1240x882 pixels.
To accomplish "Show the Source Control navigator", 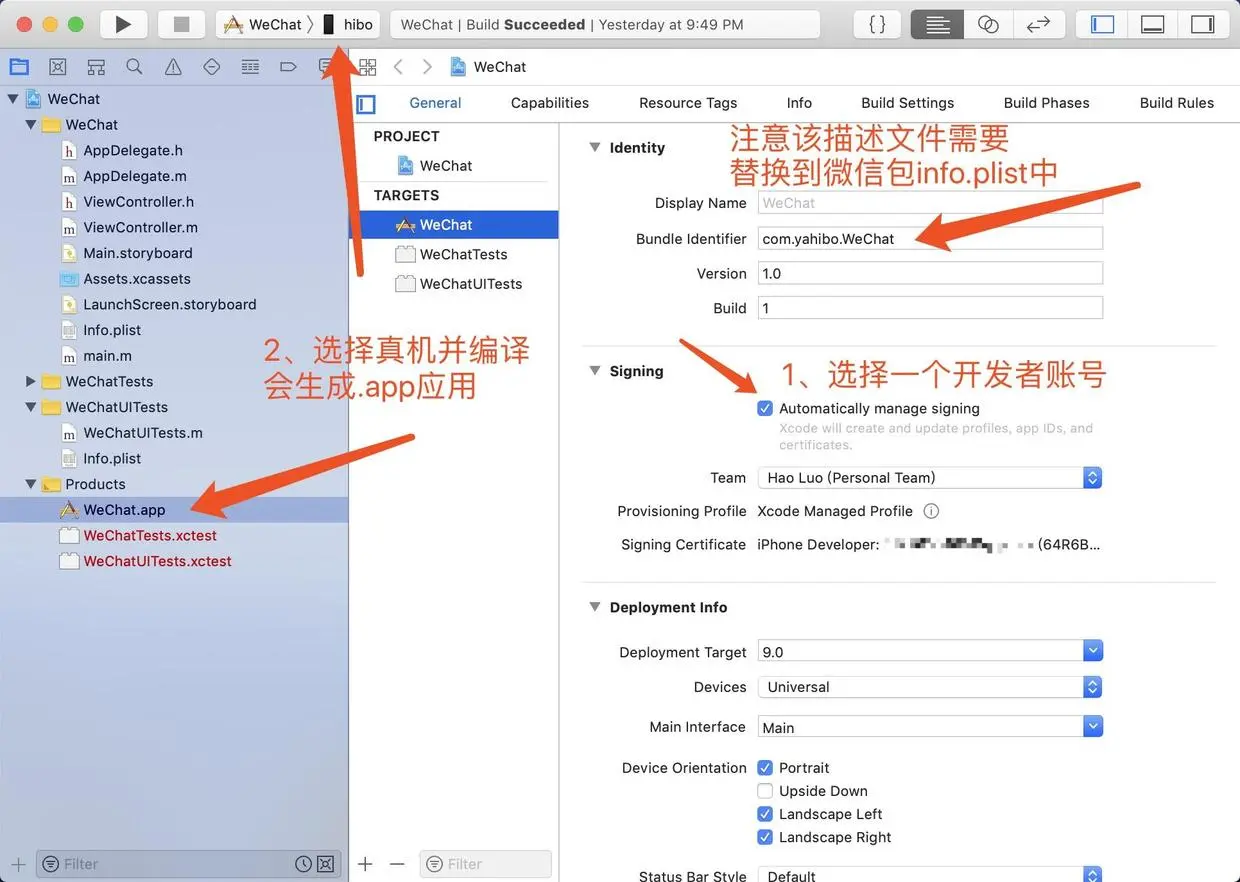I will pyautogui.click(x=58, y=67).
